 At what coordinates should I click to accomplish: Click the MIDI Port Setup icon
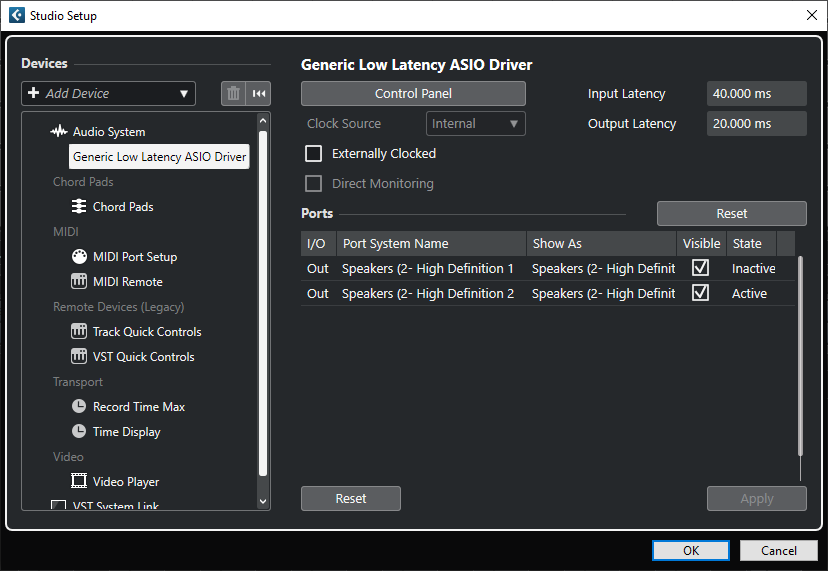[79, 256]
